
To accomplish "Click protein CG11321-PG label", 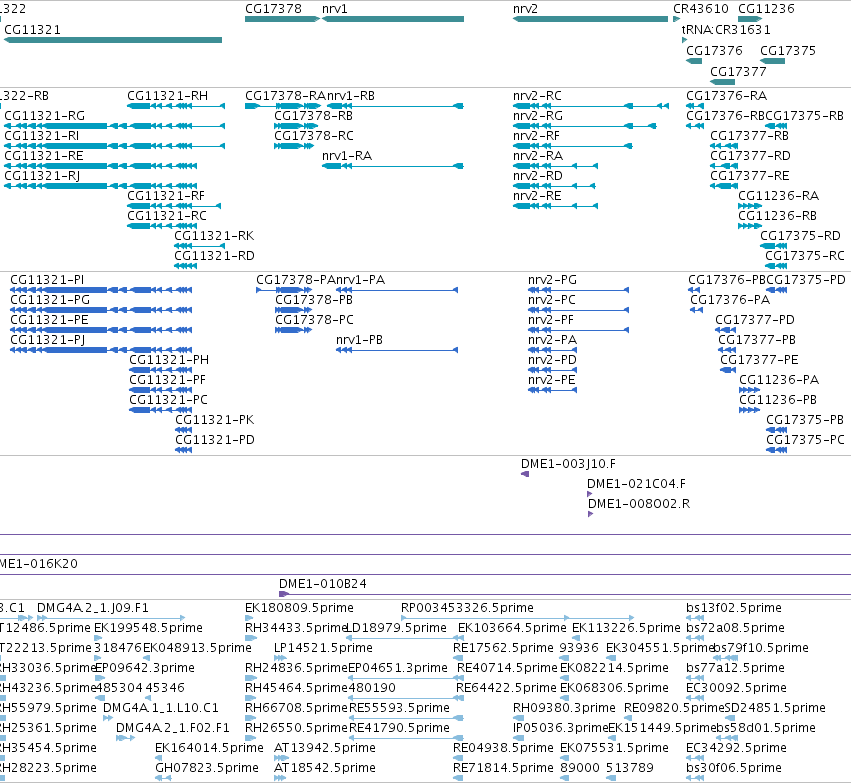I will pos(50,300).
